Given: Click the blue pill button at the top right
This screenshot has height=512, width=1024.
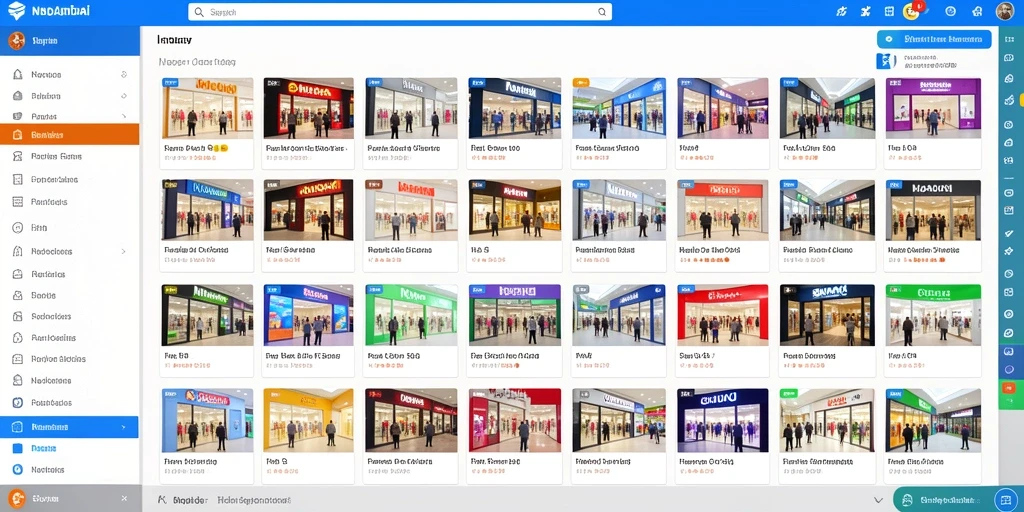Looking at the screenshot, I should pos(934,39).
